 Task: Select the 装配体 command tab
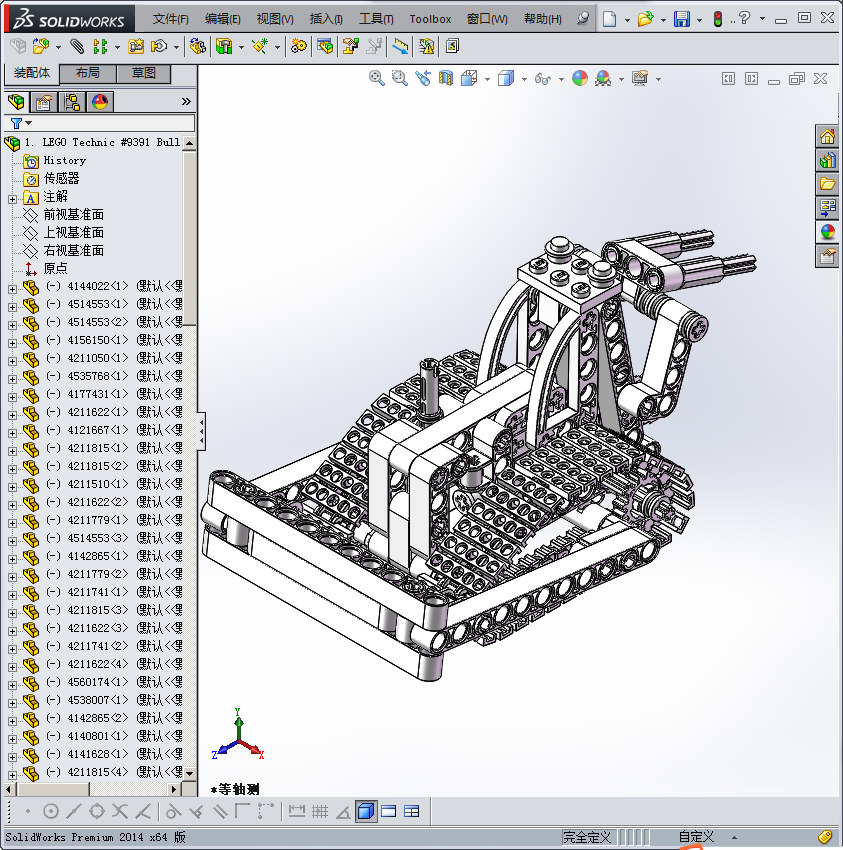[x=31, y=73]
